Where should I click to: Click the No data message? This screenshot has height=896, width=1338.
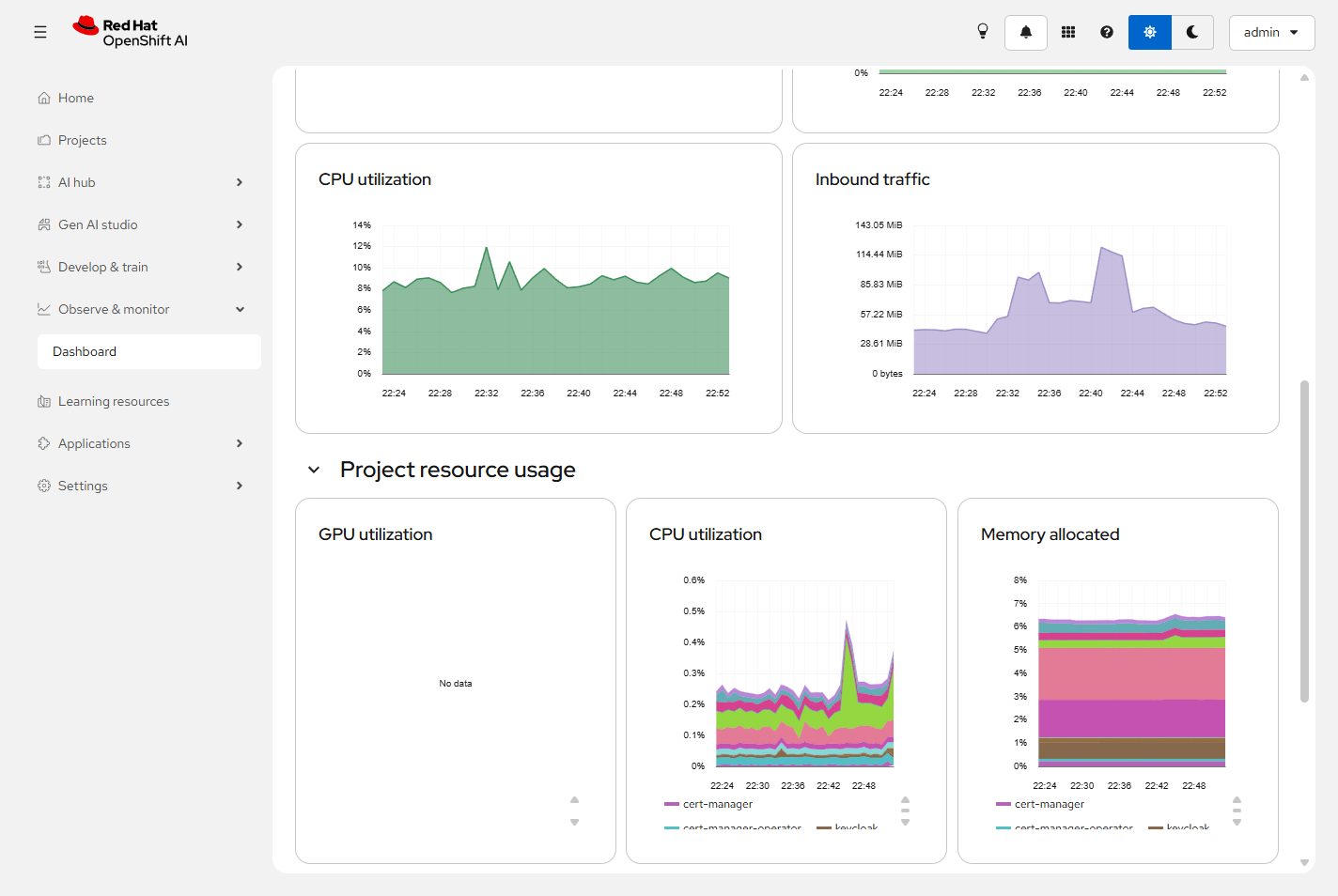[456, 684]
